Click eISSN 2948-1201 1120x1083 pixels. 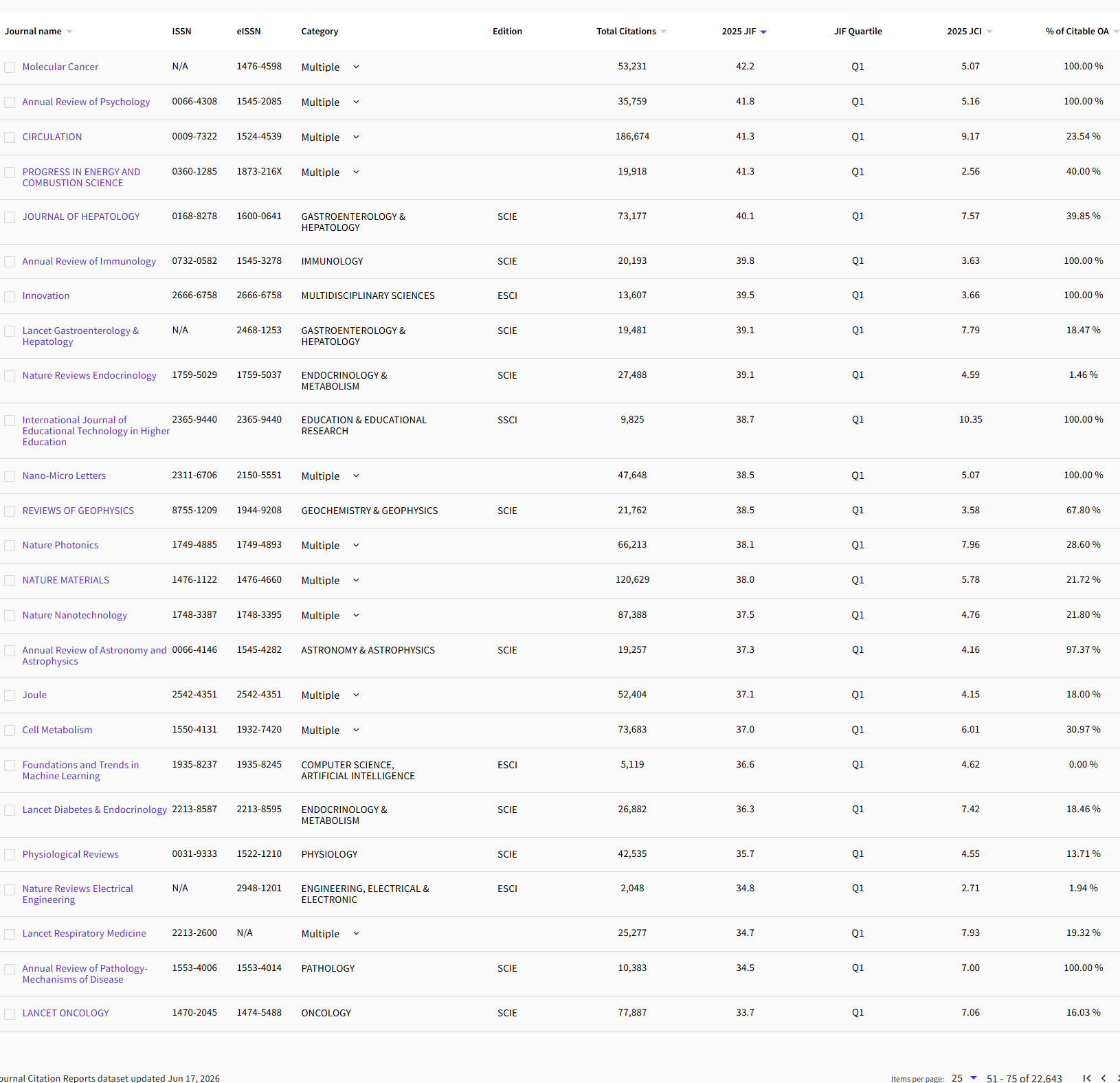pyautogui.click(x=259, y=889)
